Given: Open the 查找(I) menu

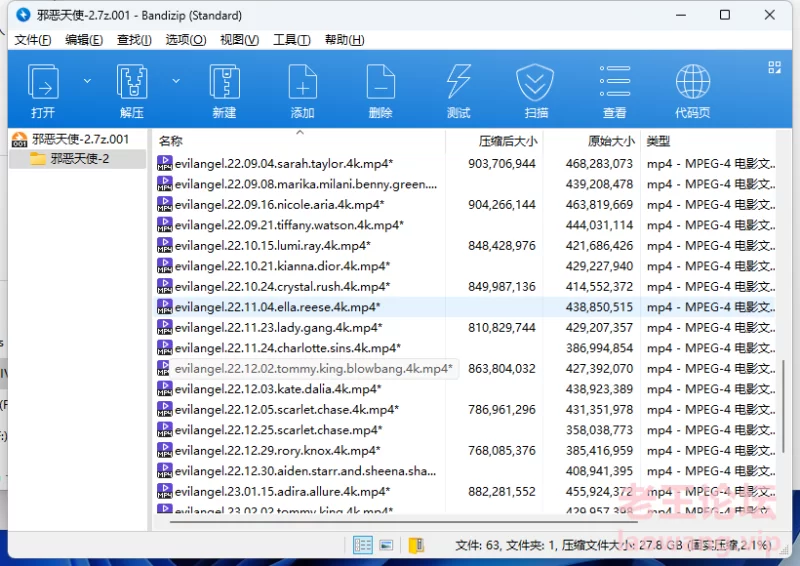Looking at the screenshot, I should point(134,40).
